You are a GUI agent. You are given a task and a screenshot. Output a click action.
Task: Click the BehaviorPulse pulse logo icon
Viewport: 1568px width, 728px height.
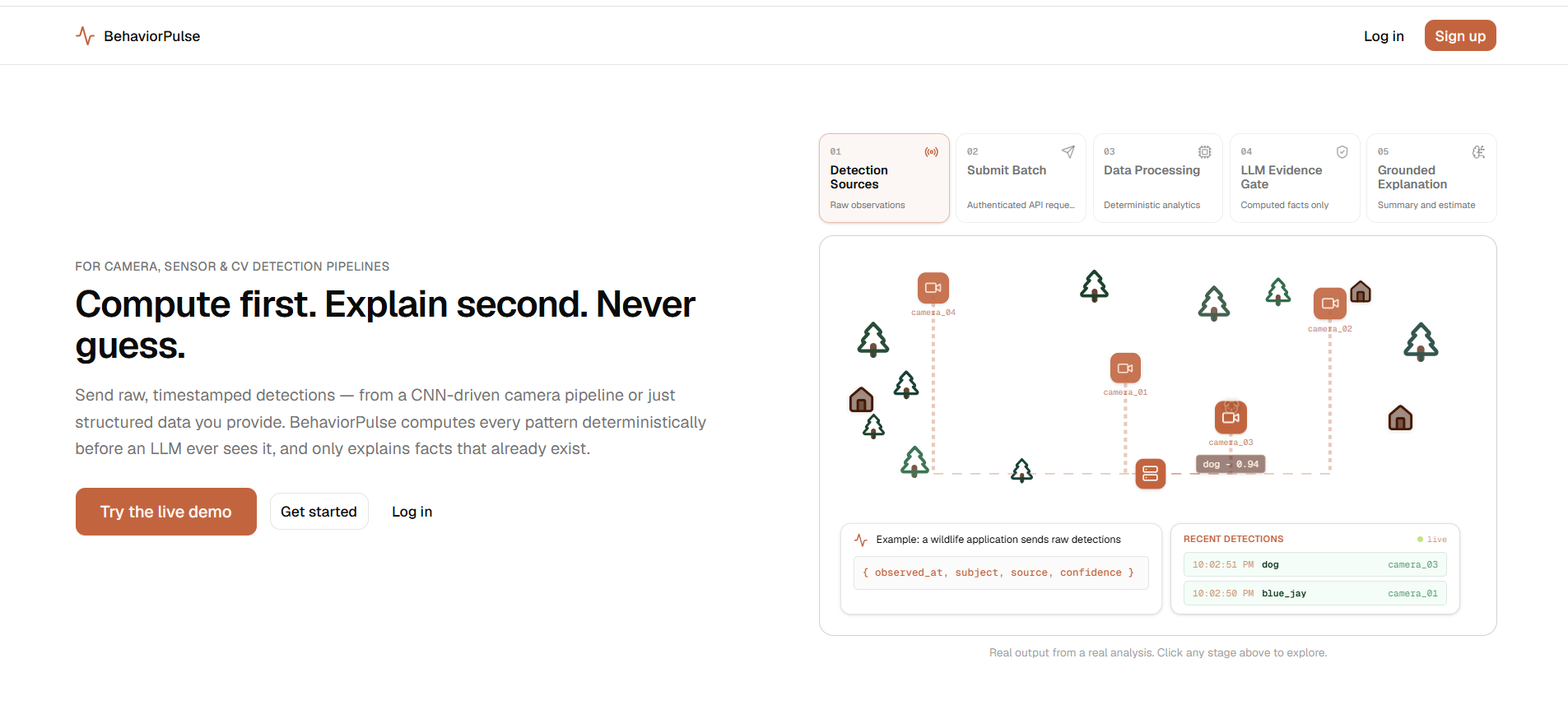85,36
